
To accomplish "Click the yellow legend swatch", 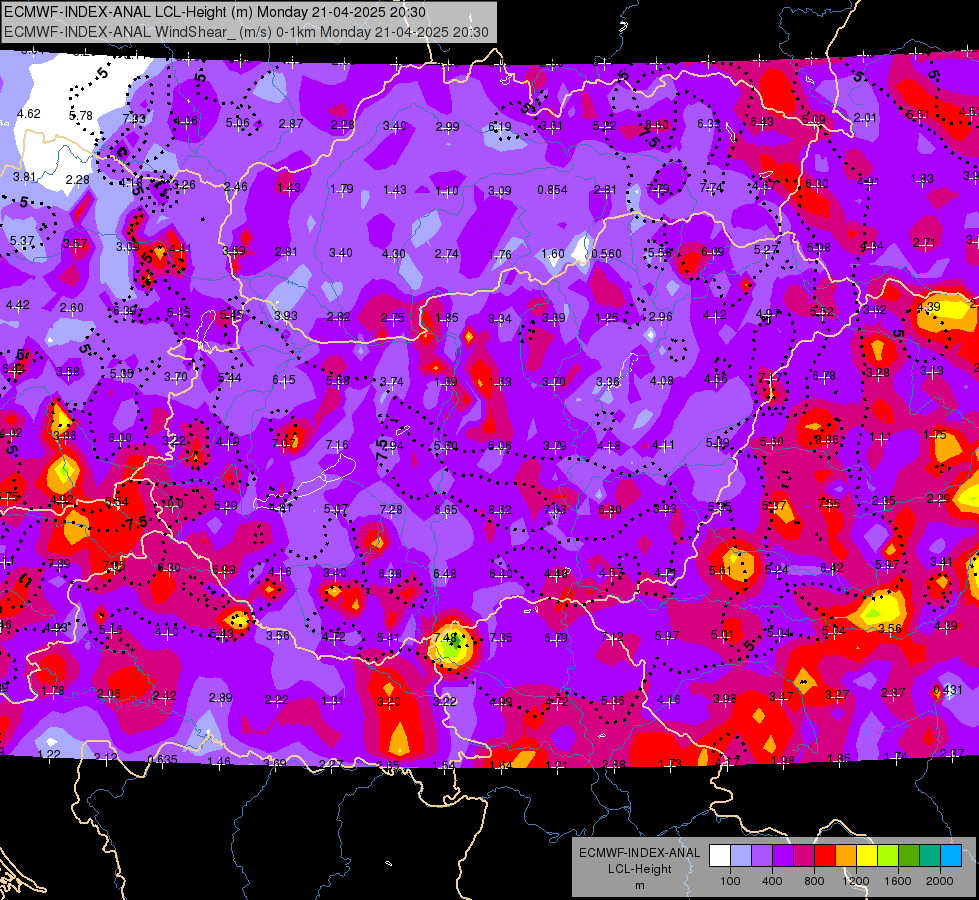I will (x=867, y=856).
